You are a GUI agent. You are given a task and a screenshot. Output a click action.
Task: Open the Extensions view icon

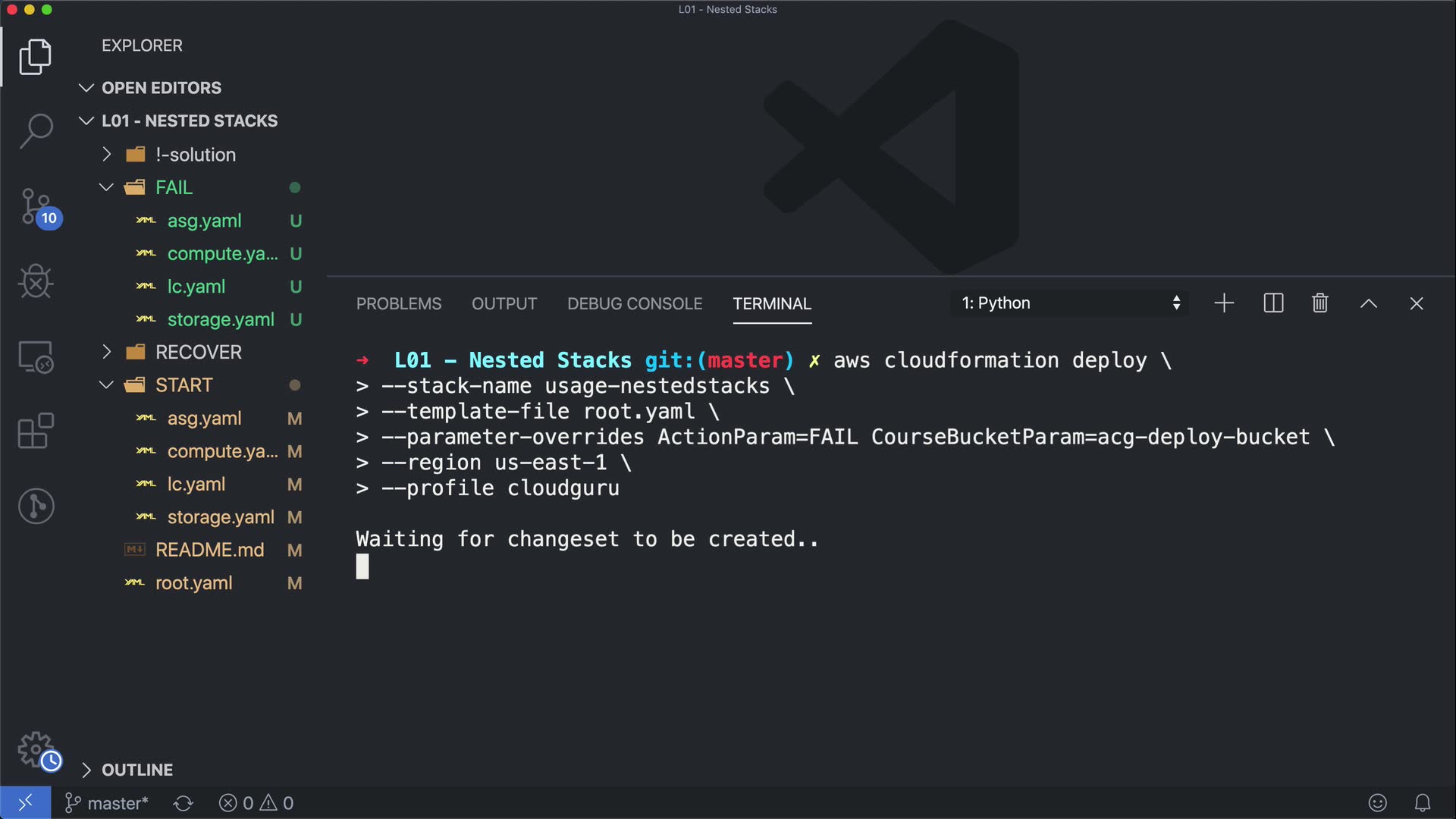tap(36, 431)
